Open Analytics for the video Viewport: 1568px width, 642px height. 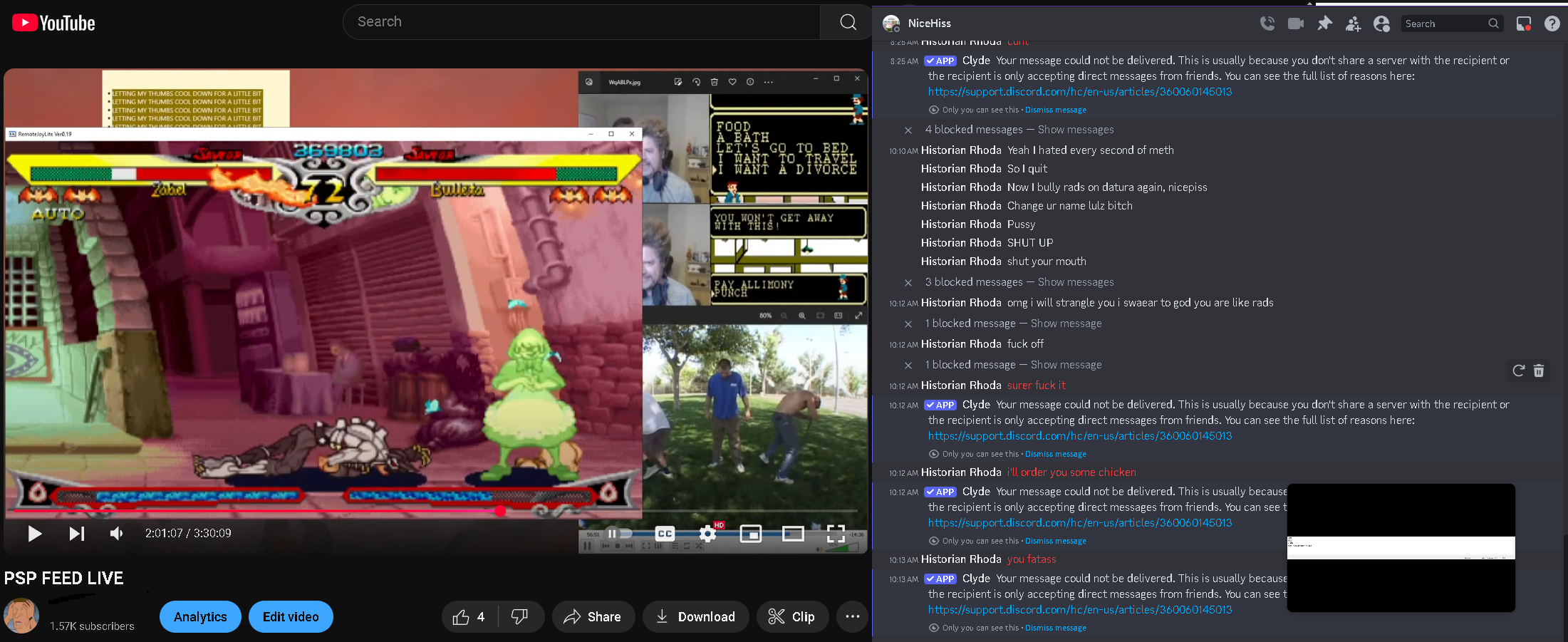coord(200,616)
